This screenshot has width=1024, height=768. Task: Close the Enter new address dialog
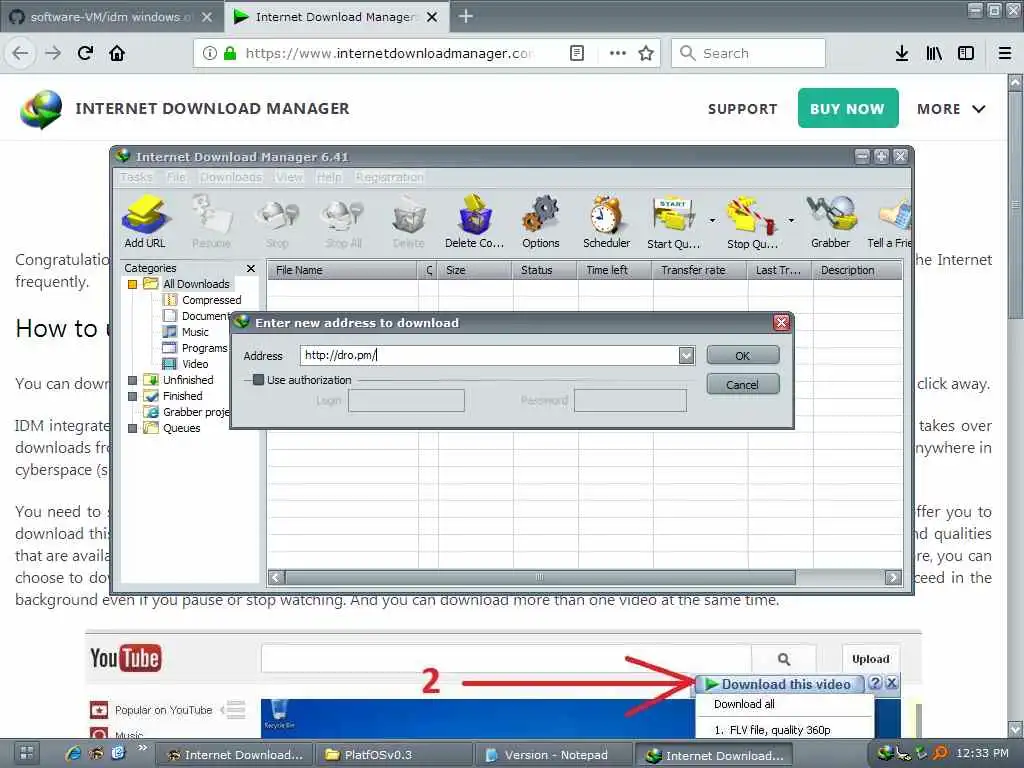781,323
